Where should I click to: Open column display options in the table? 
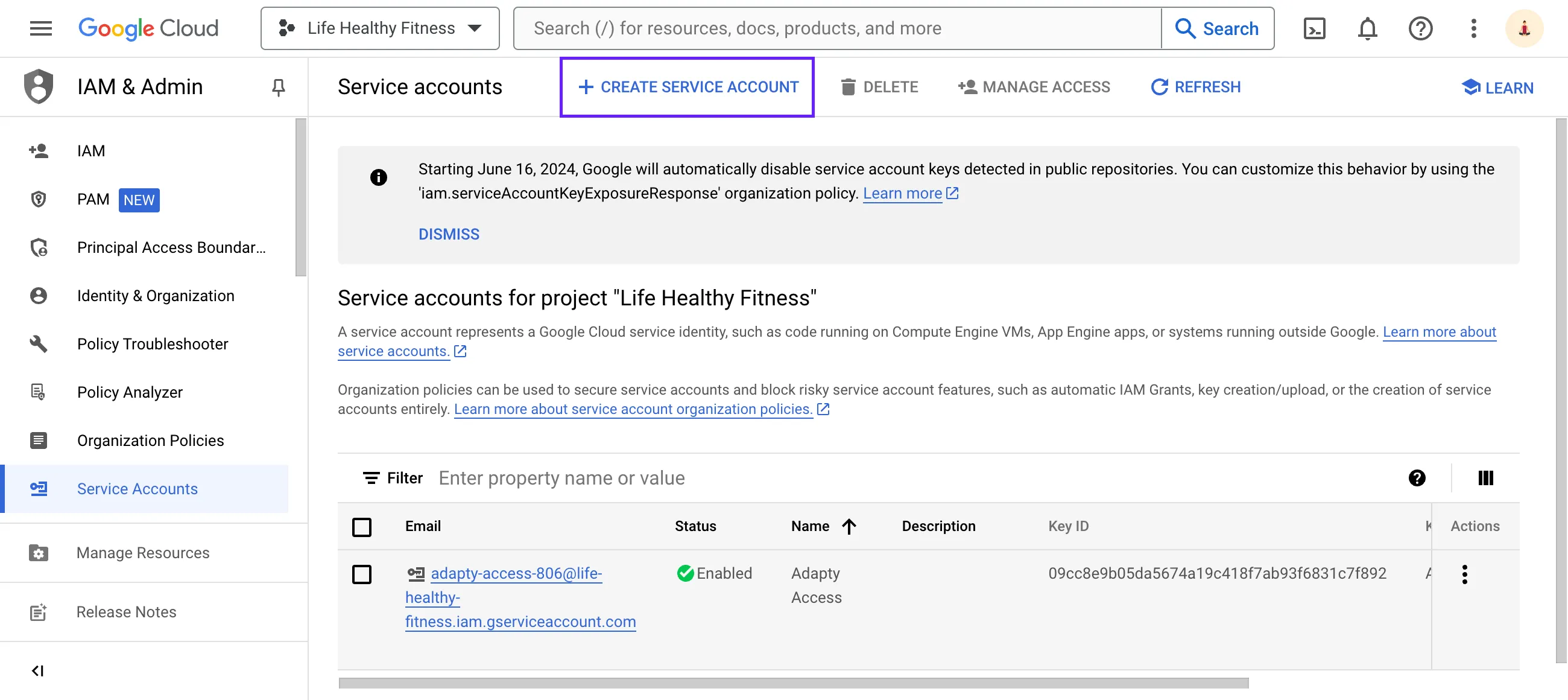[1486, 478]
